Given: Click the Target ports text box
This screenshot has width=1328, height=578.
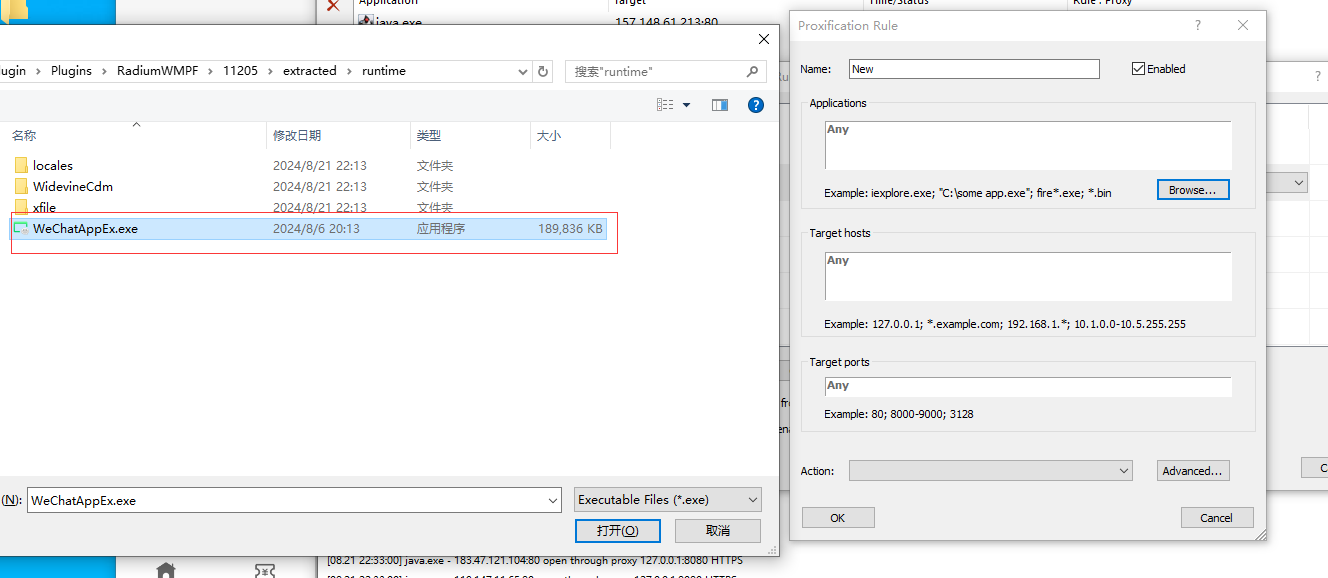Looking at the screenshot, I should pyautogui.click(x=1028, y=386).
